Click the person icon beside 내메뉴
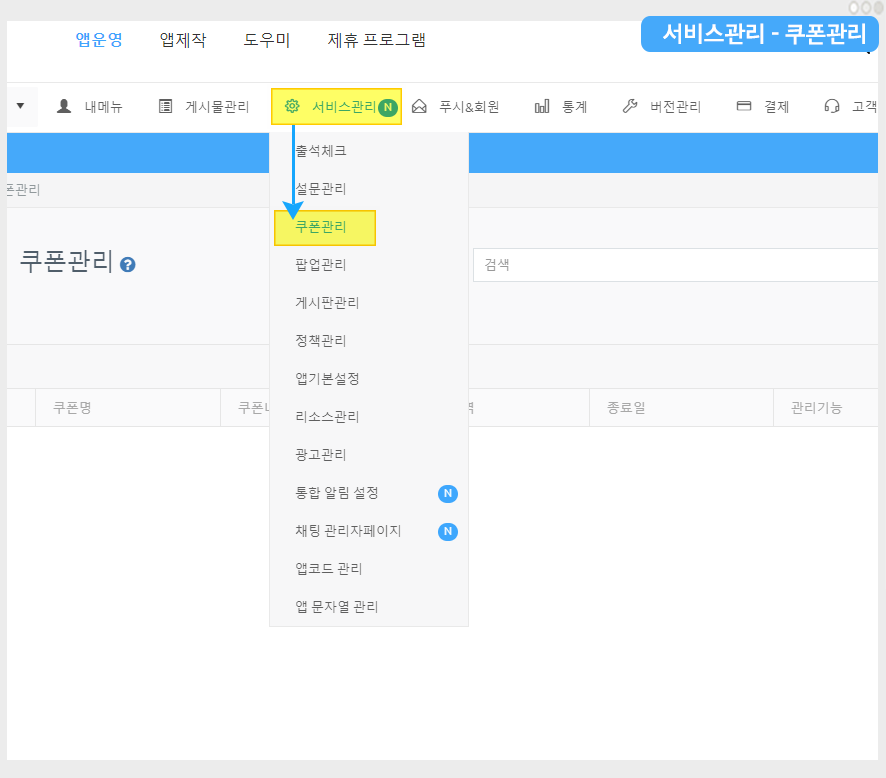Screen dimensions: 886x778 (64, 107)
